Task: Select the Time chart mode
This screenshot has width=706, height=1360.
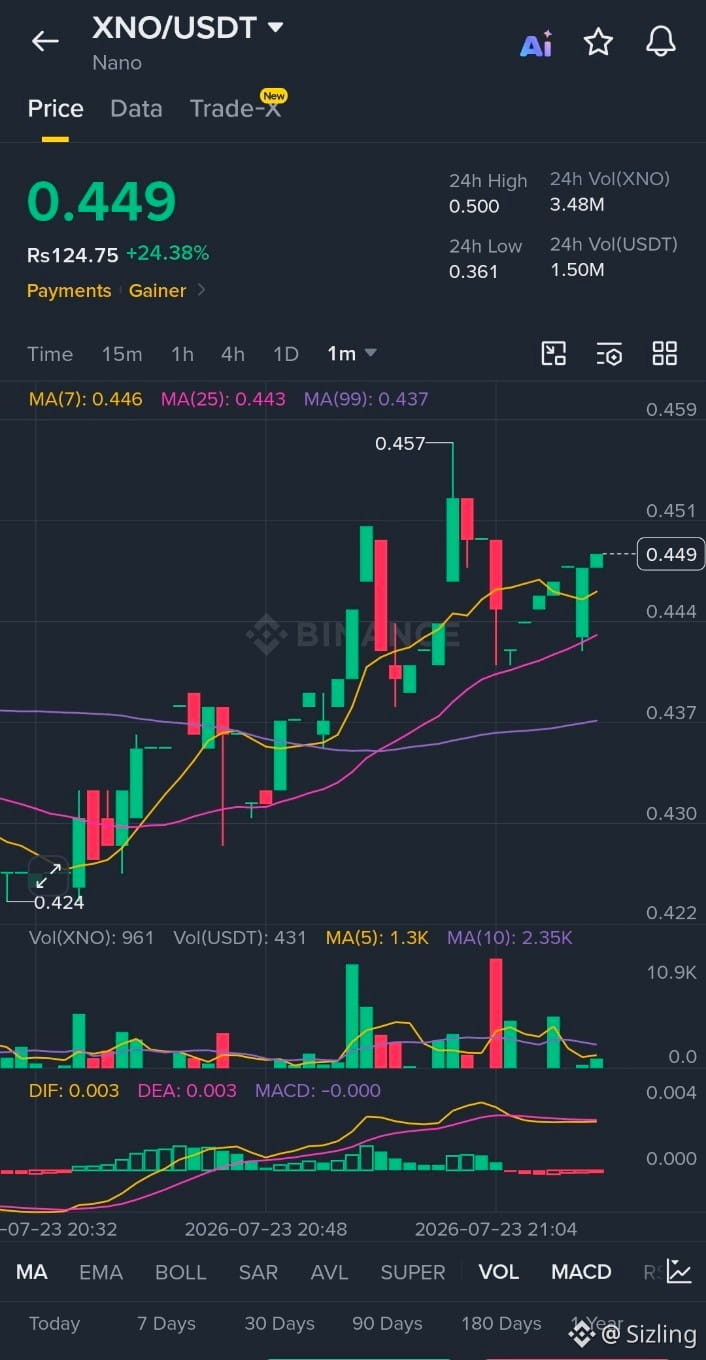Action: [x=50, y=354]
